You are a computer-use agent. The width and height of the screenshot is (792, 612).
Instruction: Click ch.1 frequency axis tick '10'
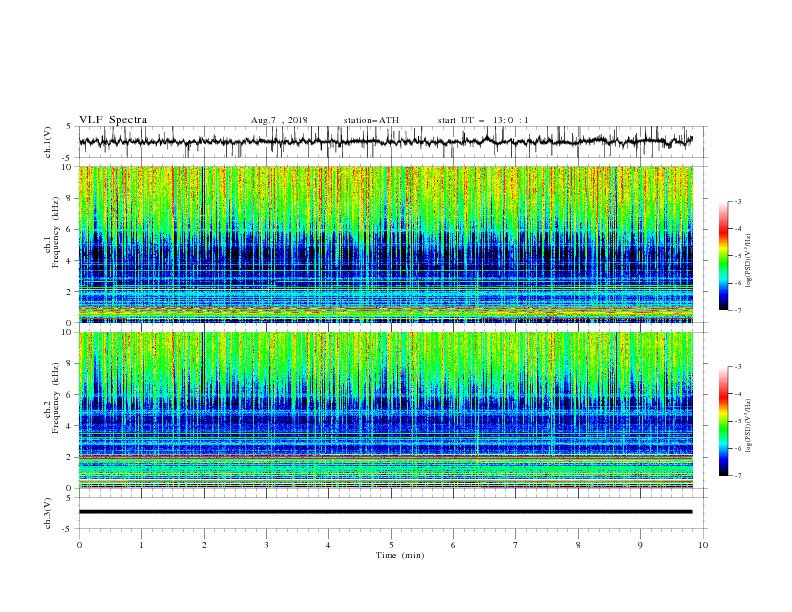coord(67,167)
